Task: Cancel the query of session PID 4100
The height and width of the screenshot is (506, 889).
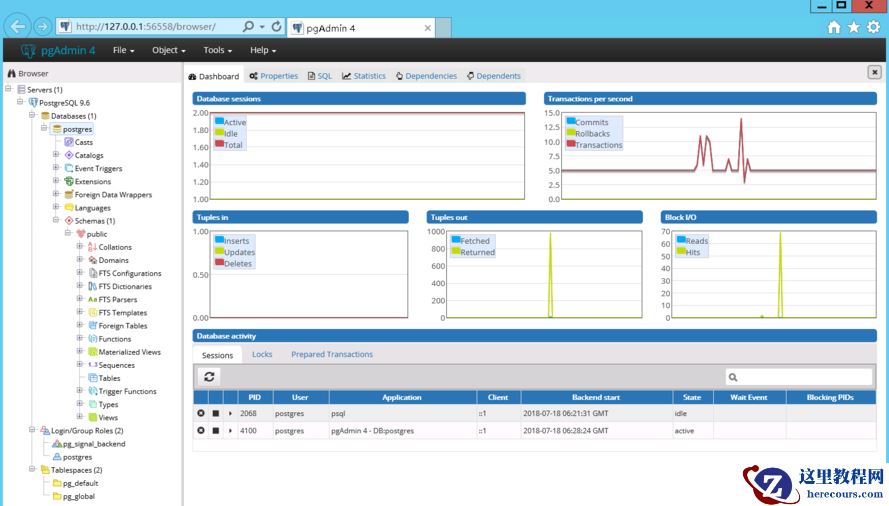Action: 201,431
